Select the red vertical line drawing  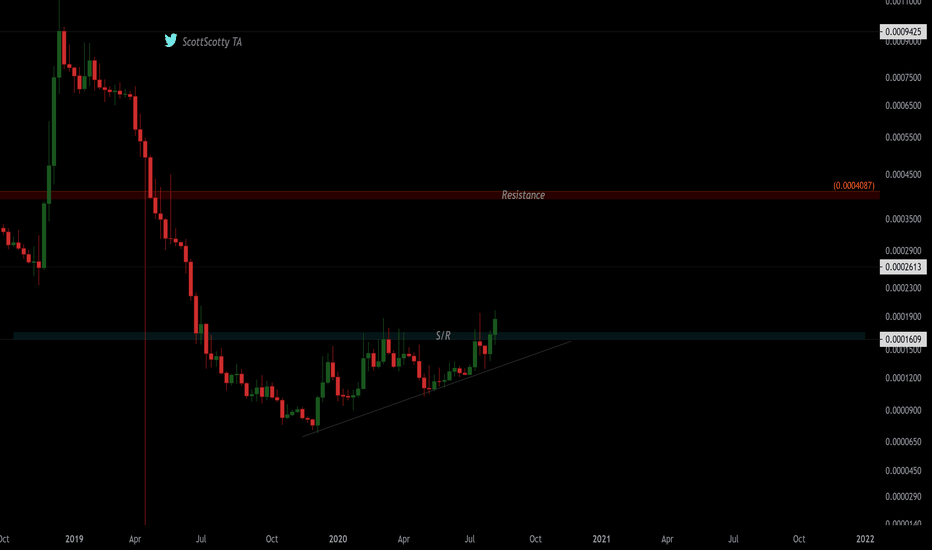[145, 333]
